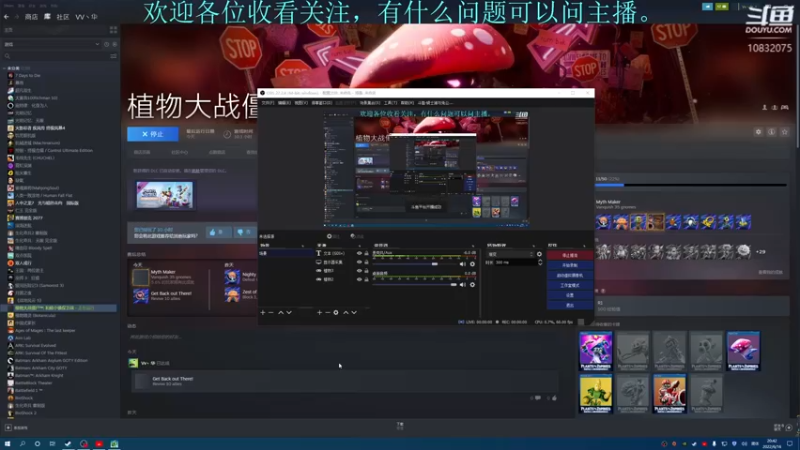Image resolution: width=800 pixels, height=450 pixels.
Task: Open advanced filter icon beside Steam search
Action: tap(113, 56)
